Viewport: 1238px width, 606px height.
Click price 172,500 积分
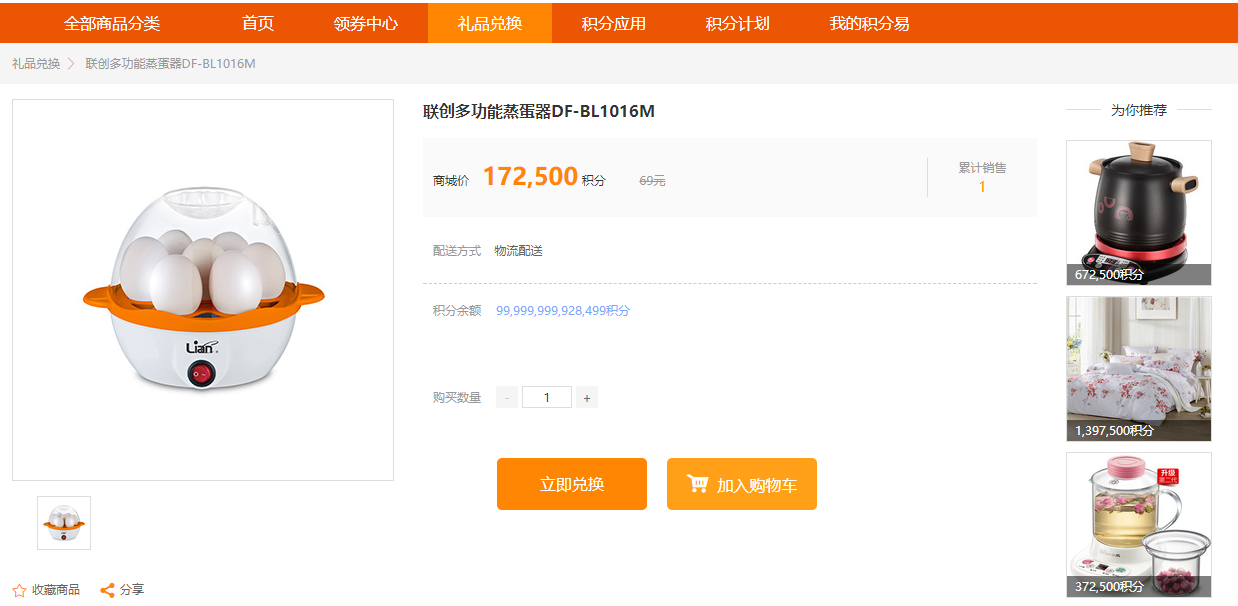click(544, 177)
